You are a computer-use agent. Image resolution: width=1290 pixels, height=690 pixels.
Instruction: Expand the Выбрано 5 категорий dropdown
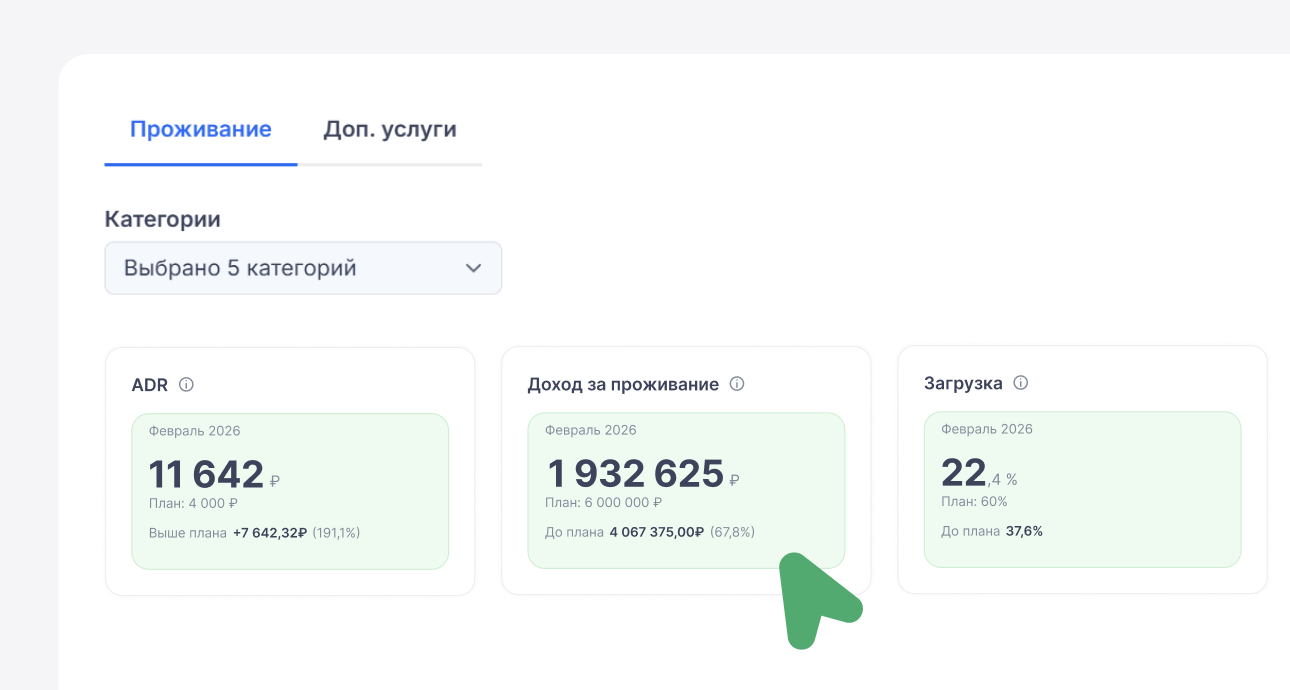[303, 268]
